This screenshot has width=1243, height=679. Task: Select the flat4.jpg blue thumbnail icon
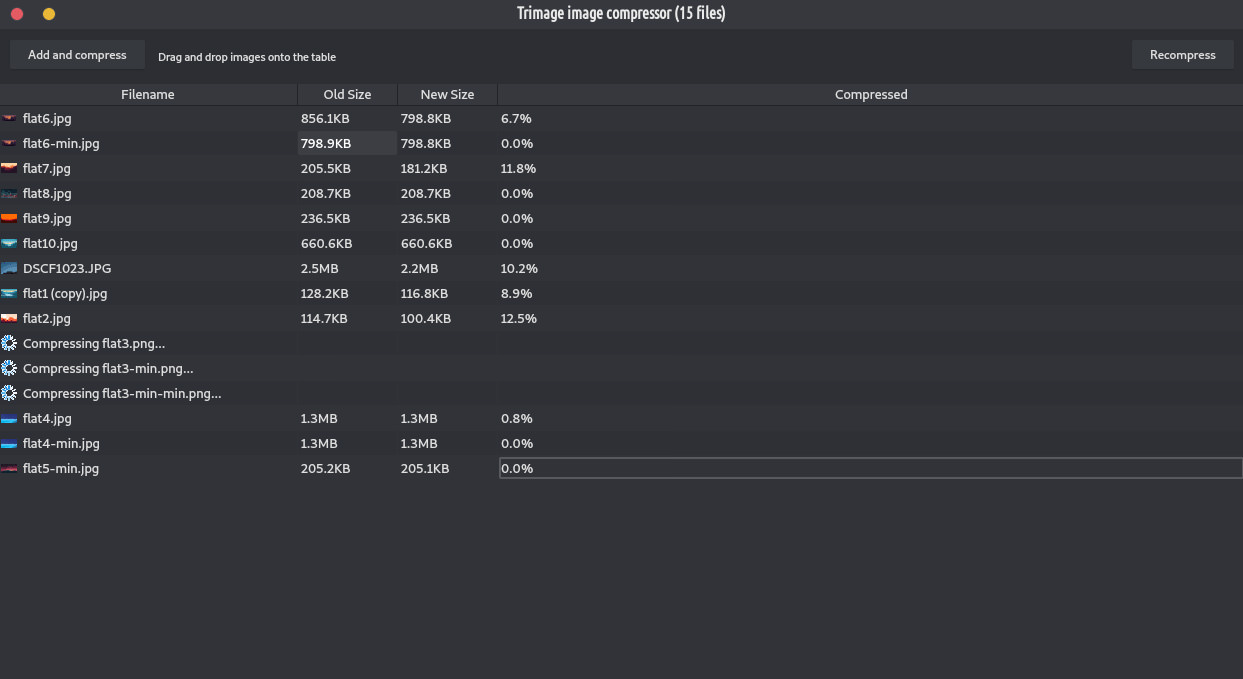(9, 418)
